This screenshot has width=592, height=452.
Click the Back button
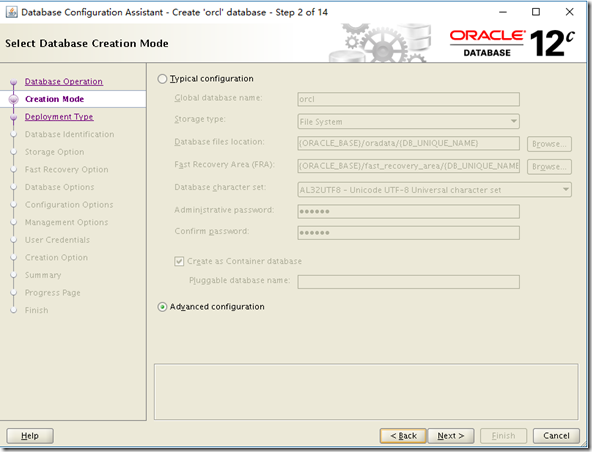click(403, 436)
